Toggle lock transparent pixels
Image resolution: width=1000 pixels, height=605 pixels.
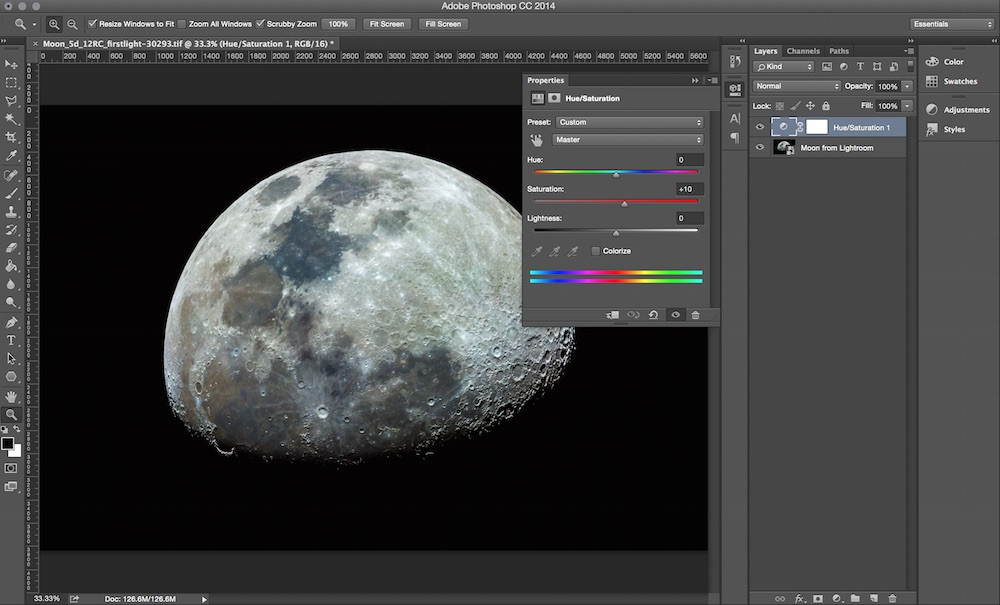click(x=779, y=106)
